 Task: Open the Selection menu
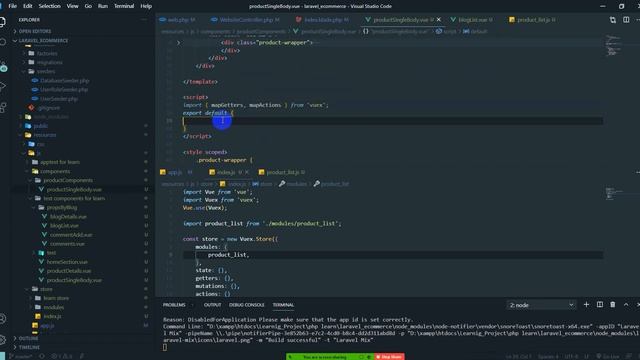(49, 6)
